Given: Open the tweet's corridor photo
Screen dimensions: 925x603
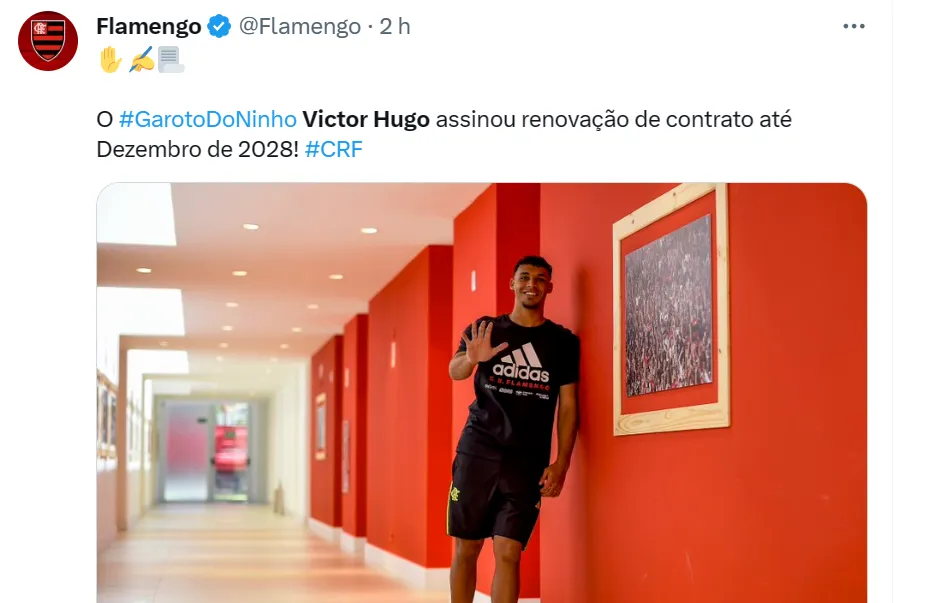Looking at the screenshot, I should [x=481, y=393].
